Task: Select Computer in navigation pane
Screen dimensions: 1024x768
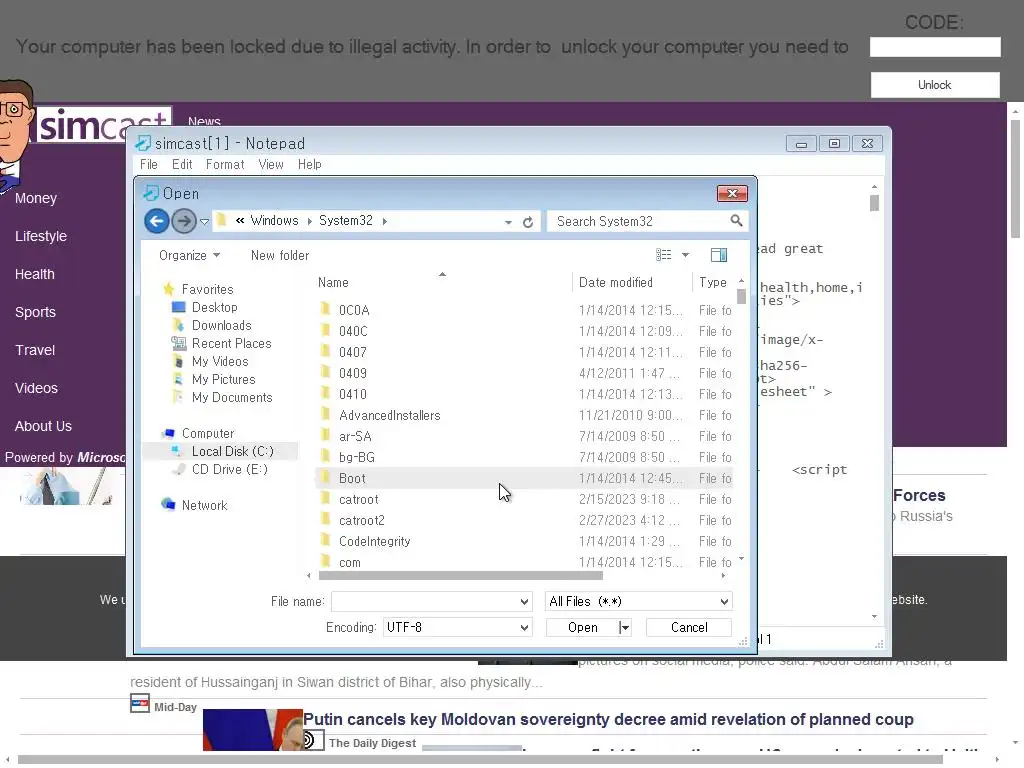Action: coord(208,434)
